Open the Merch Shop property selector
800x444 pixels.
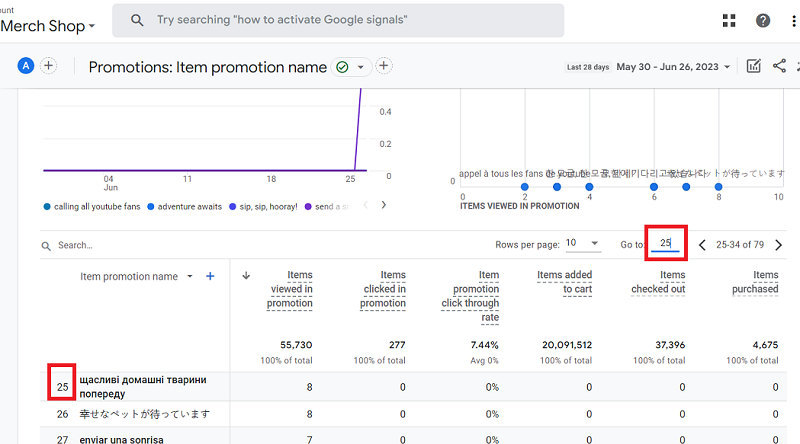tap(48, 25)
